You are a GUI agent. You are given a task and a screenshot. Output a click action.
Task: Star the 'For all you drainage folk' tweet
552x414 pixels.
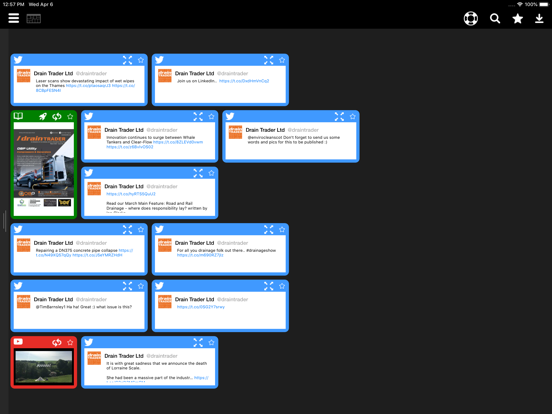282,230
